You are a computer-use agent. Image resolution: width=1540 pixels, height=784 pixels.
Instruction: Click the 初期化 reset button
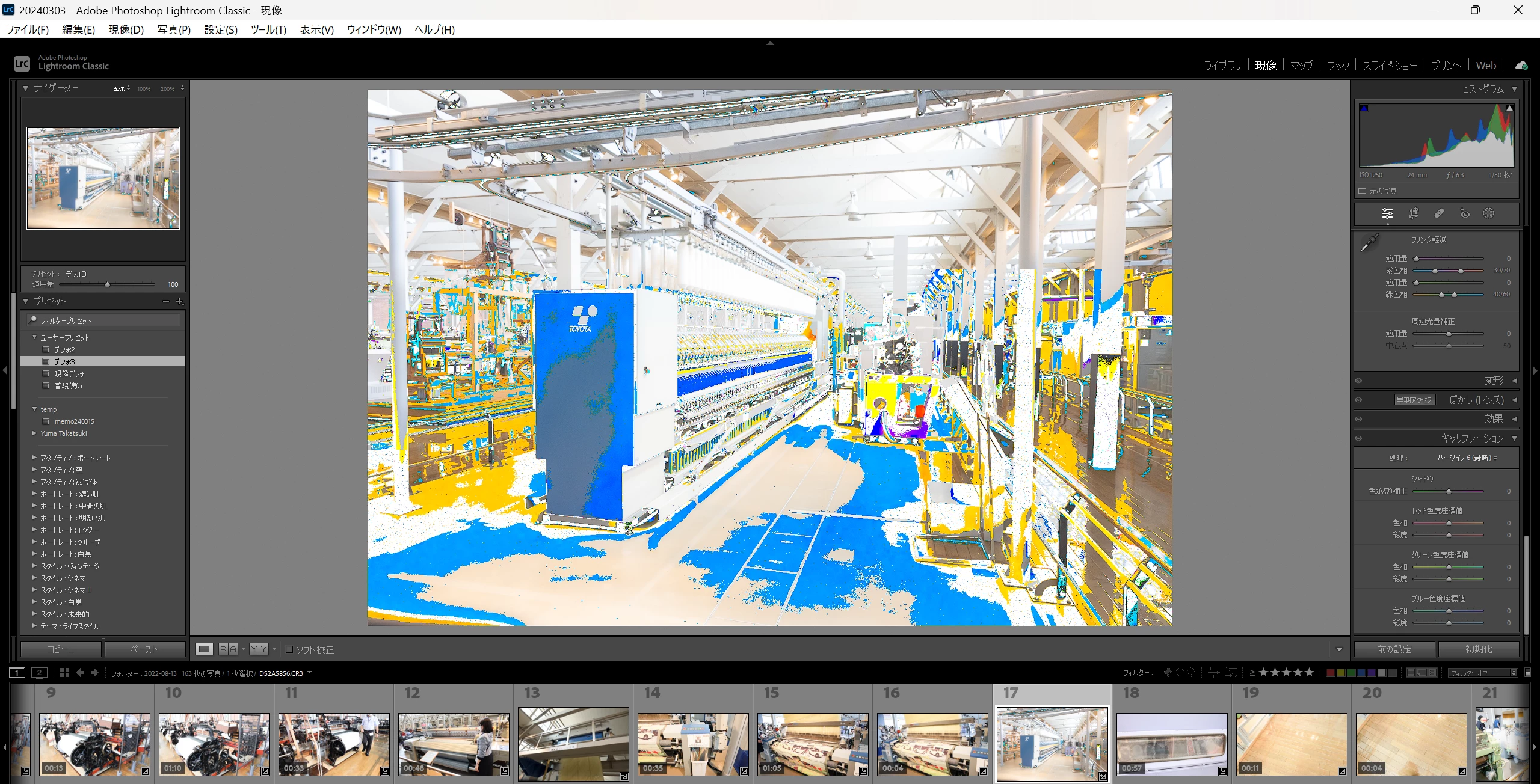tap(1479, 649)
